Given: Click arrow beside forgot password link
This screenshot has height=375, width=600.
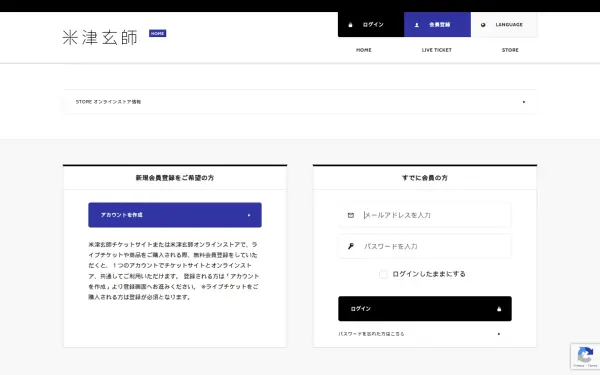Looking at the screenshot, I should pos(499,334).
